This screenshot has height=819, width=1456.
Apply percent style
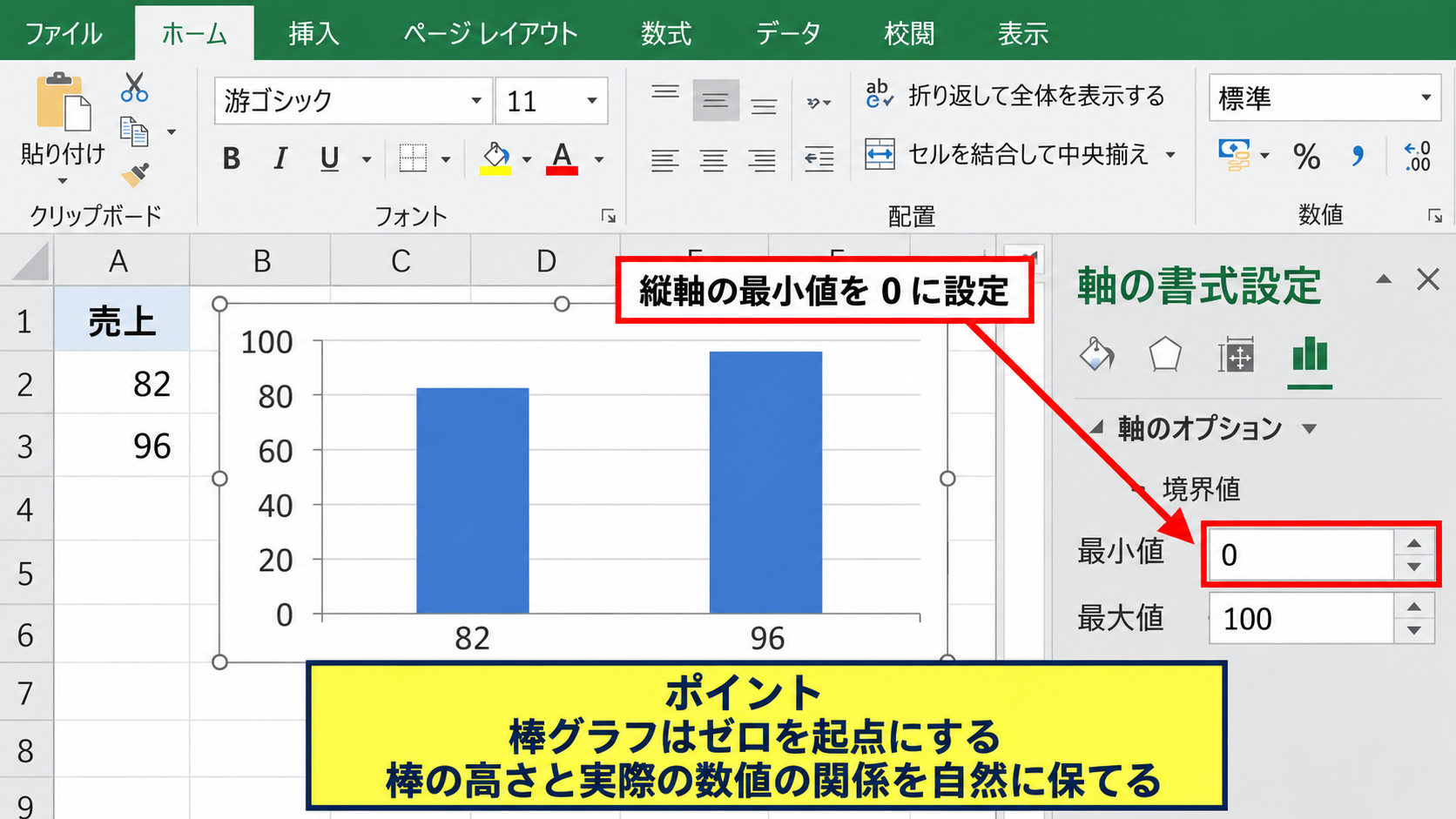[x=1306, y=157]
